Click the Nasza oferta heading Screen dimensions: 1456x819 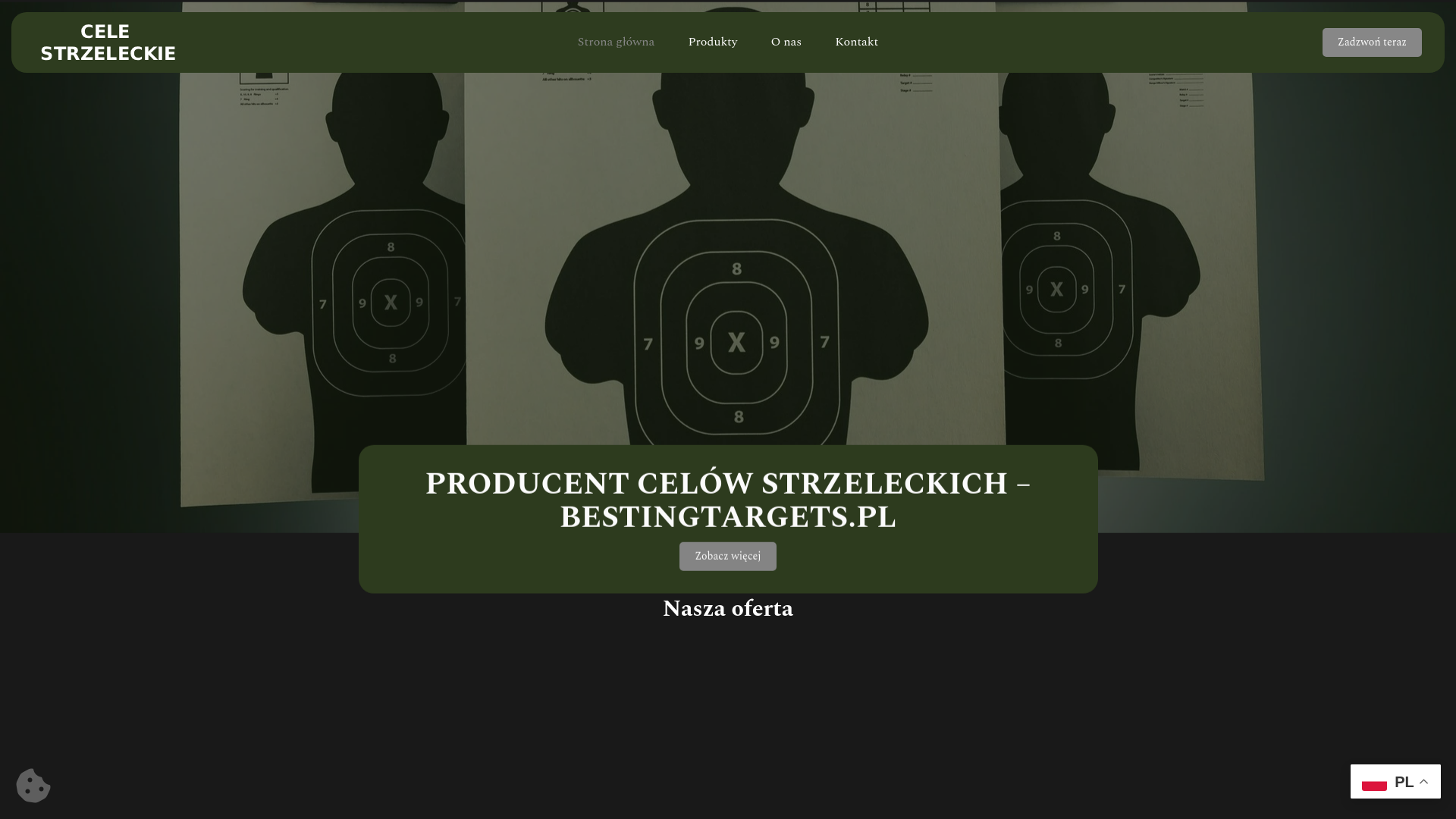coord(728,608)
